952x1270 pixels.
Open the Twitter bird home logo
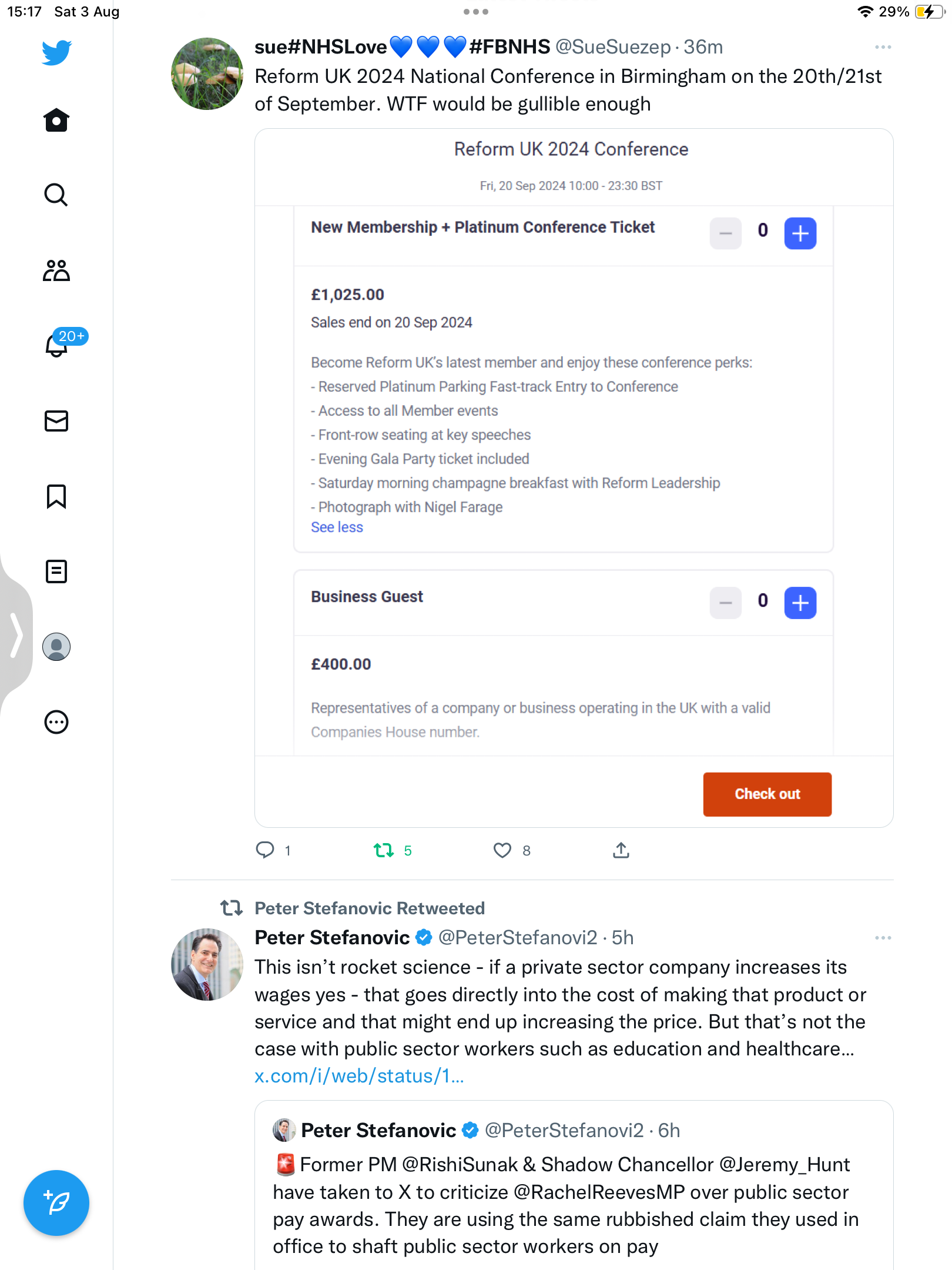pyautogui.click(x=56, y=52)
